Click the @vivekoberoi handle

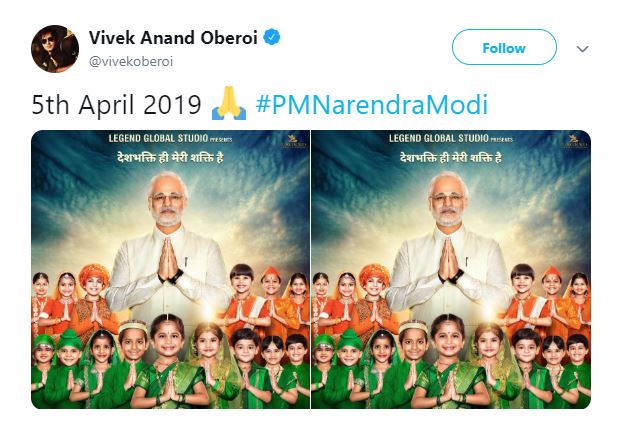pyautogui.click(x=132, y=60)
